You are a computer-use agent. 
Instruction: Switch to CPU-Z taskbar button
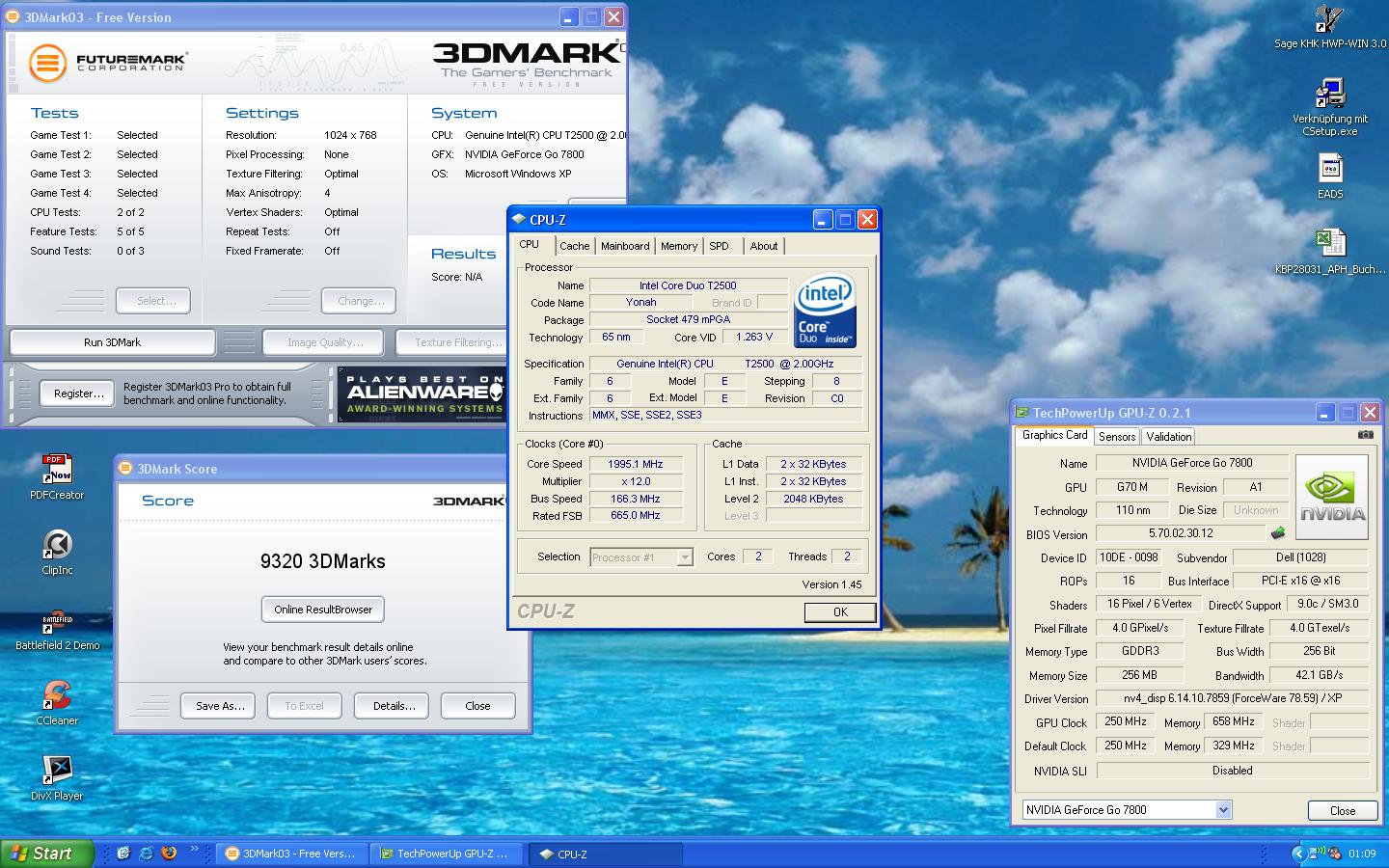pyautogui.click(x=606, y=854)
